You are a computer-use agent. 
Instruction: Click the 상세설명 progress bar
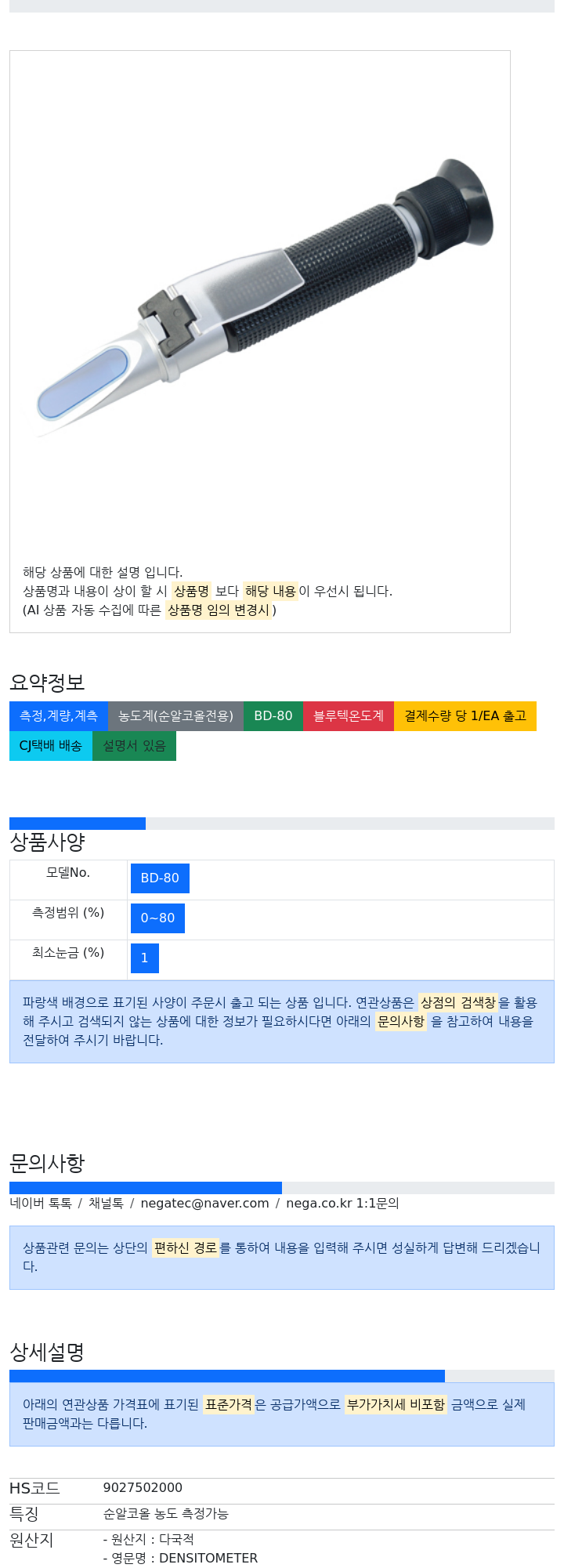click(x=282, y=1376)
